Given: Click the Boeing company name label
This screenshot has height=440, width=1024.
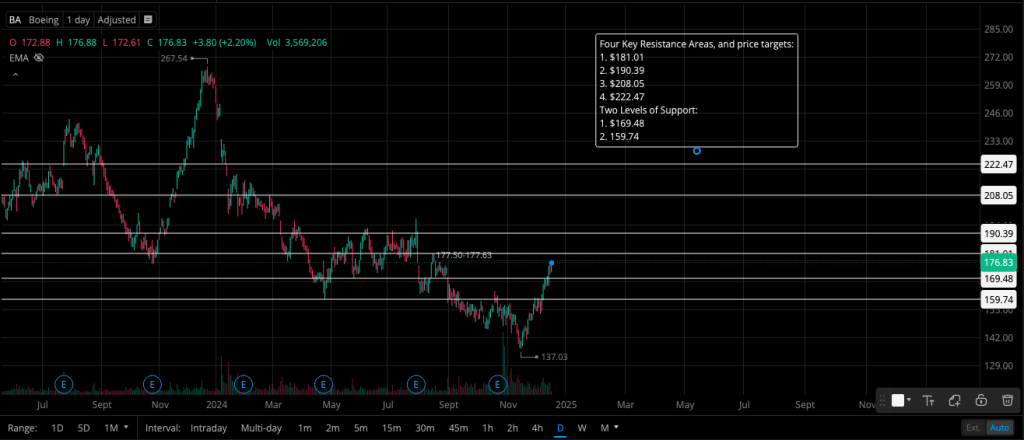Looking at the screenshot, I should pos(44,20).
